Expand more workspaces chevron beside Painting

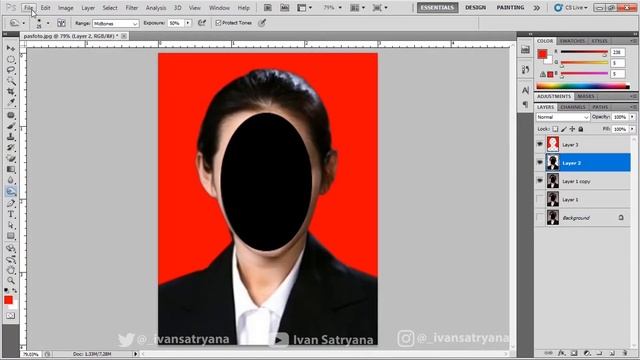(x=536, y=8)
